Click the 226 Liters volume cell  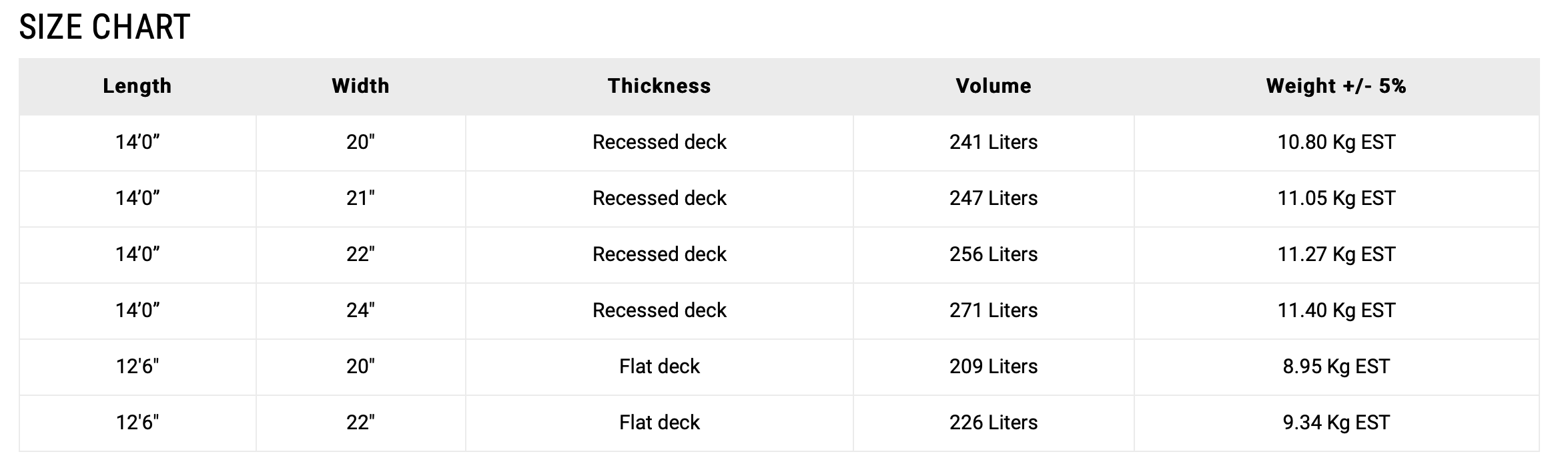[994, 423]
